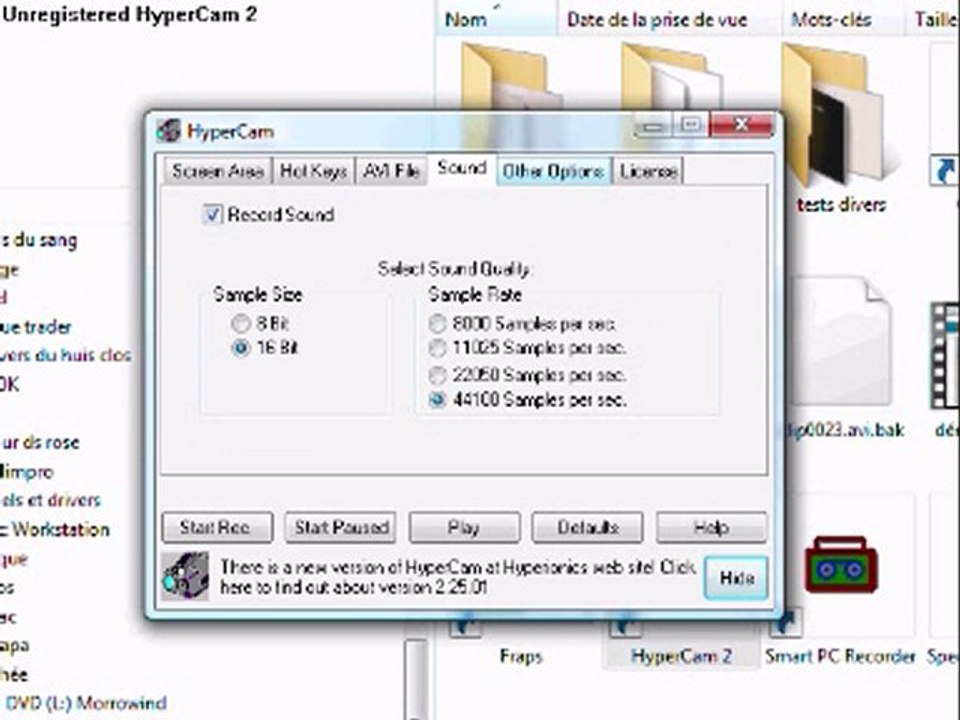Select the Workstation sidebar item
The height and width of the screenshot is (720, 960).
point(55,529)
